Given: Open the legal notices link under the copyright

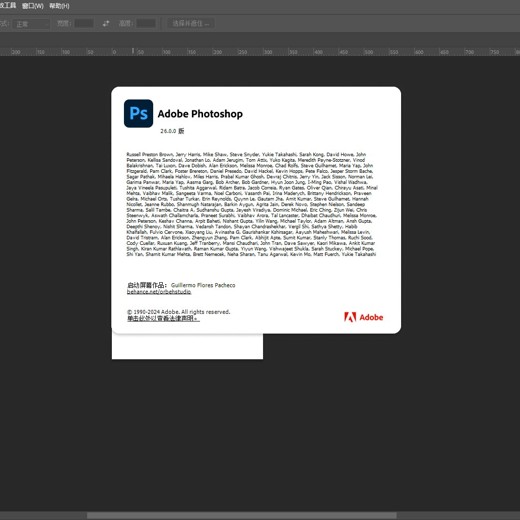Looking at the screenshot, I should (163, 318).
